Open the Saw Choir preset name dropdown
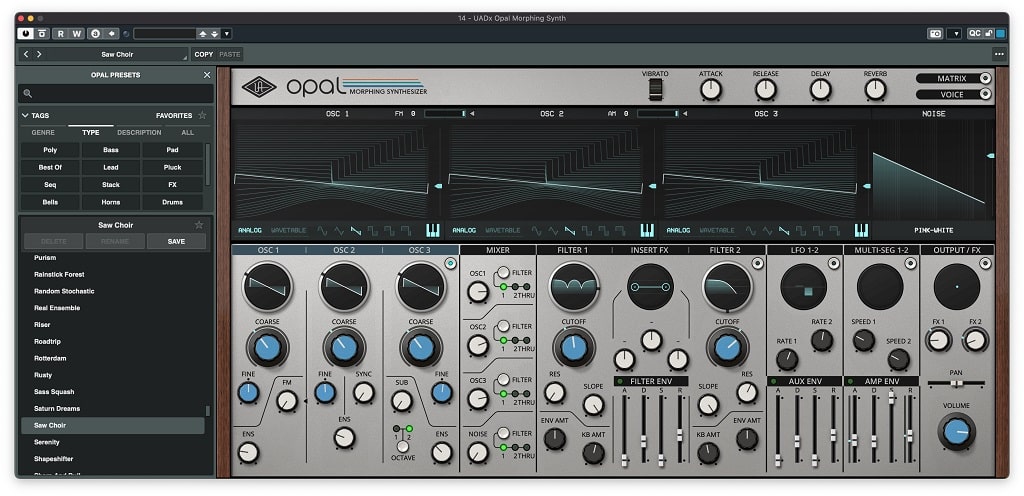 (117, 54)
